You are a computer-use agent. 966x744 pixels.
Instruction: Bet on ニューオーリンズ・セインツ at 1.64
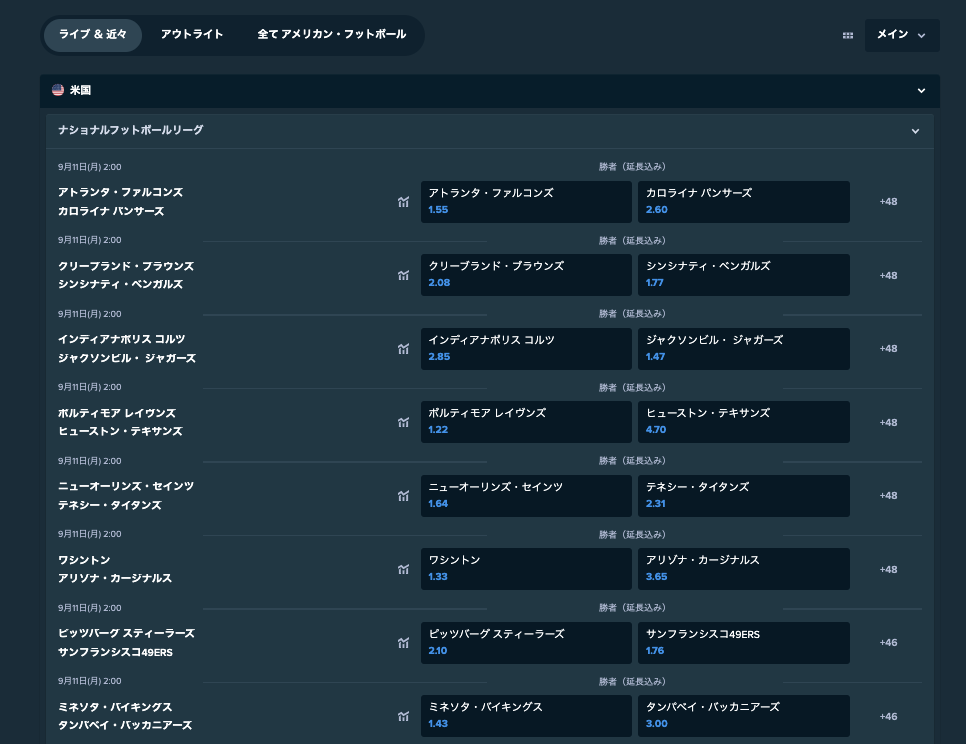coord(526,496)
